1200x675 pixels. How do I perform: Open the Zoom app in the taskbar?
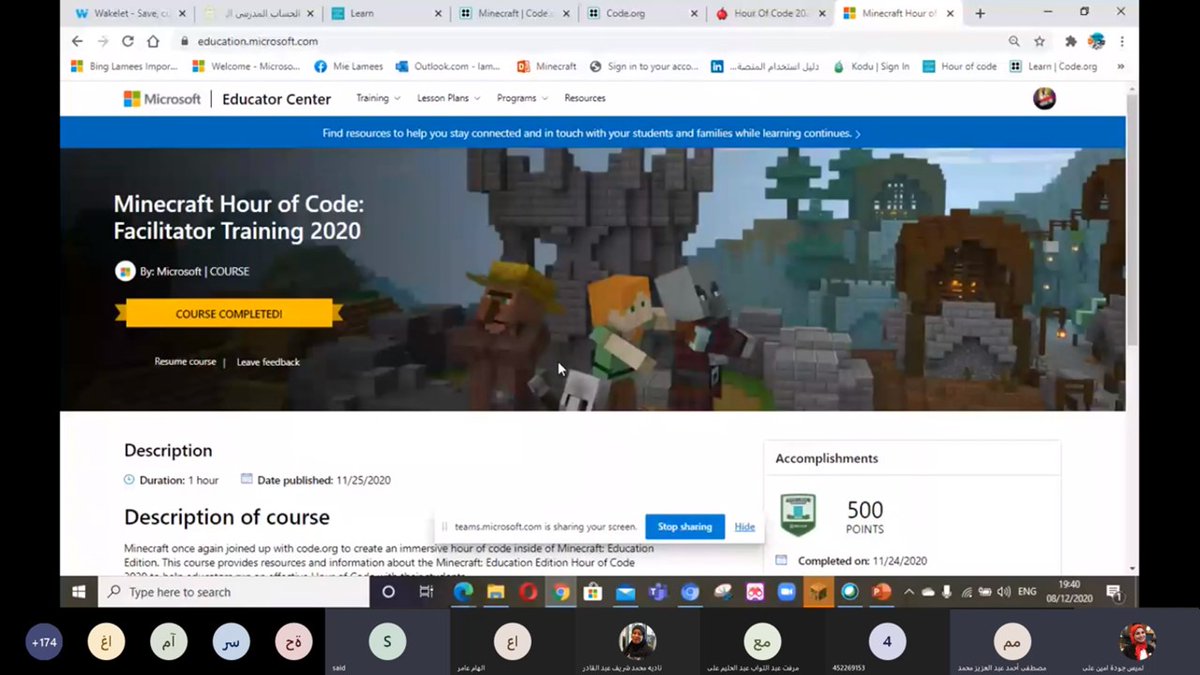coord(786,593)
